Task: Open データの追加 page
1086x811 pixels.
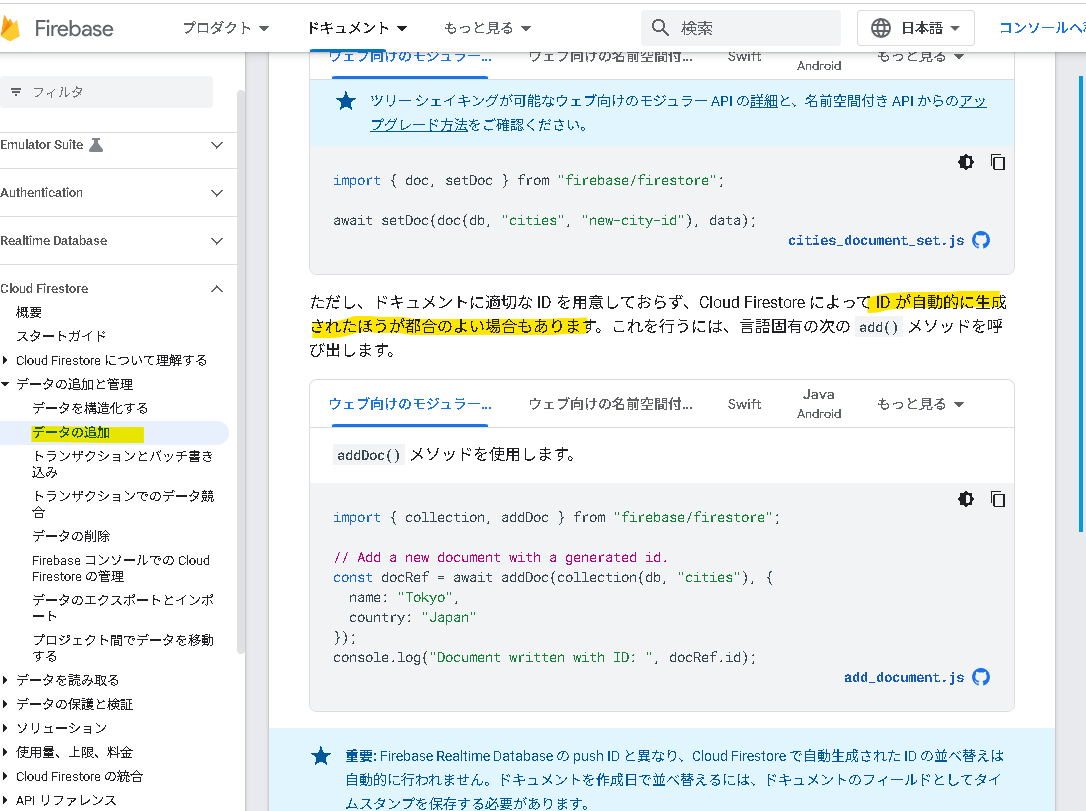Action: [x=71, y=433]
